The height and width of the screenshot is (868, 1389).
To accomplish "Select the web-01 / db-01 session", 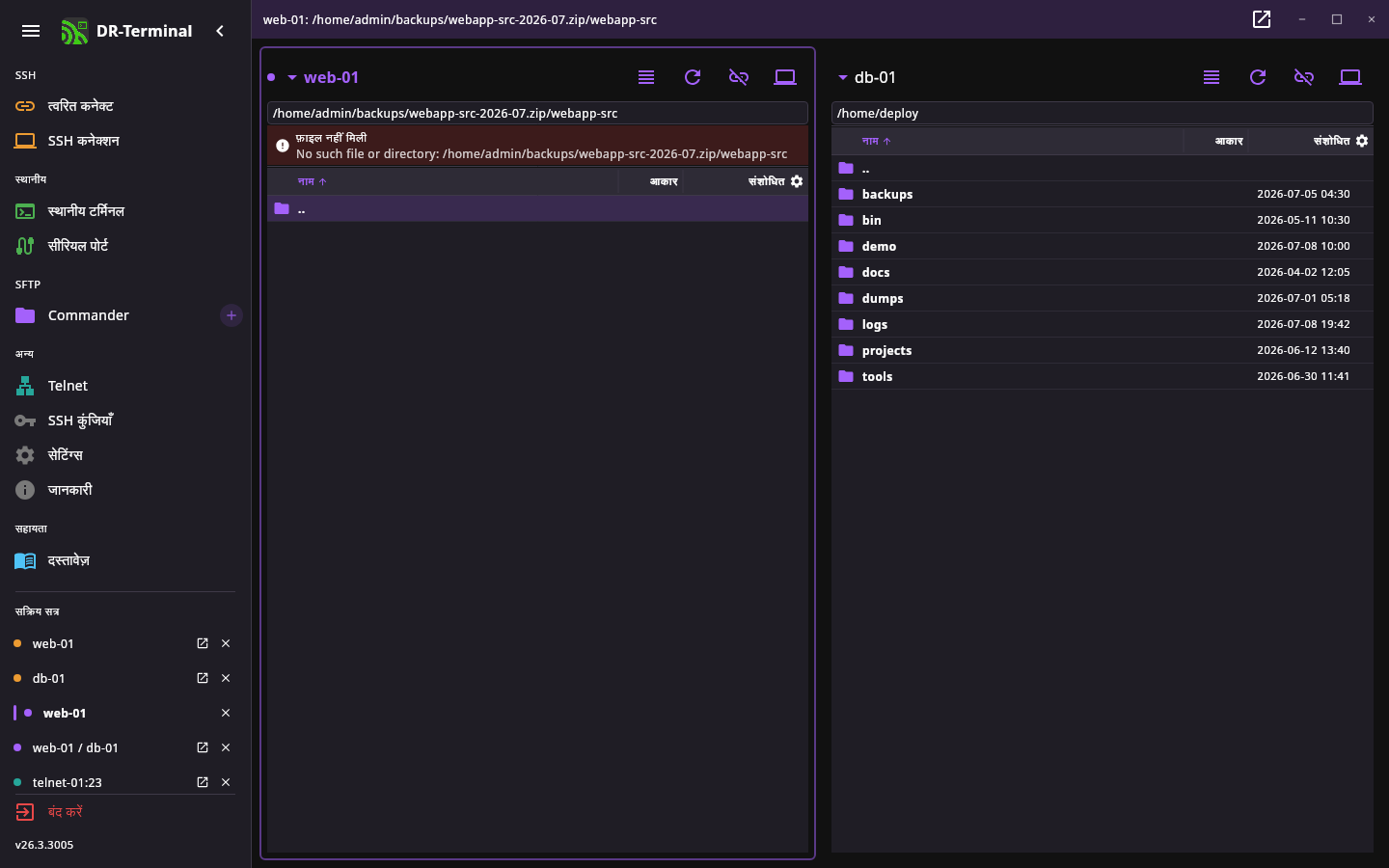I will pos(75,747).
